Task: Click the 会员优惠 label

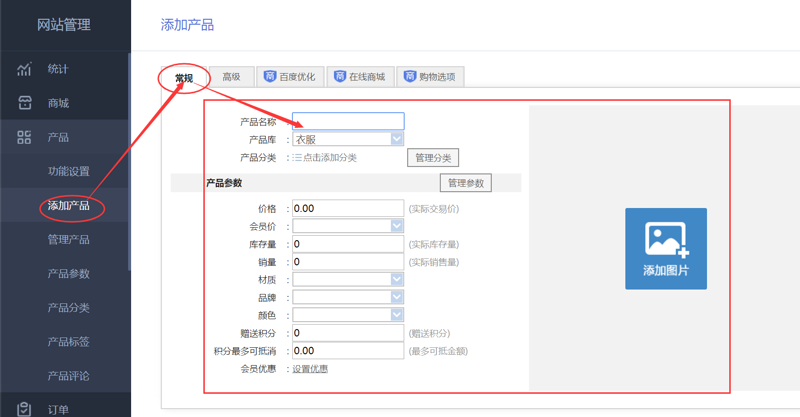Action: [x=258, y=369]
